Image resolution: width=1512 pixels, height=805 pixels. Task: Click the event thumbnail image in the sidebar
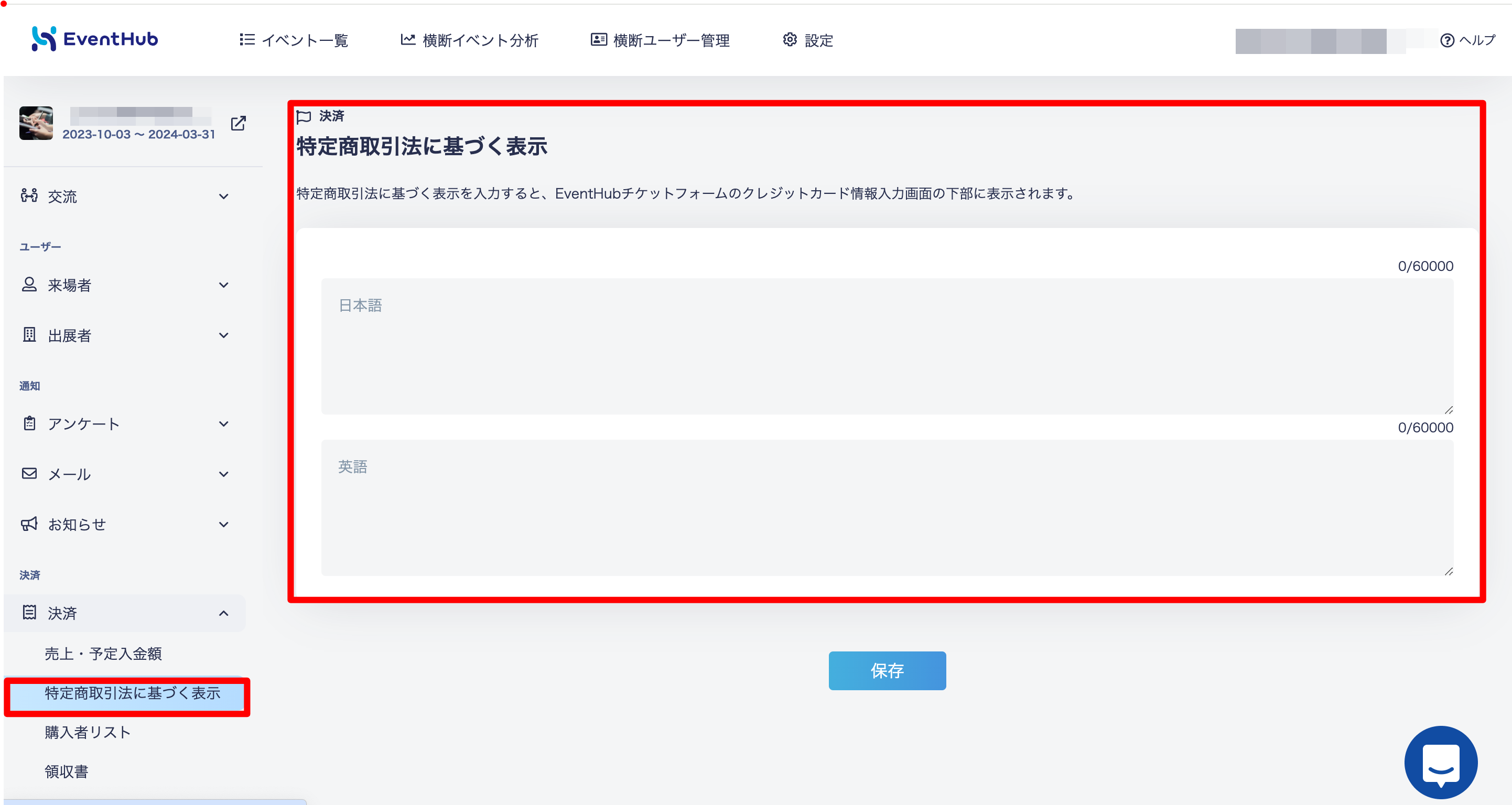(x=36, y=123)
